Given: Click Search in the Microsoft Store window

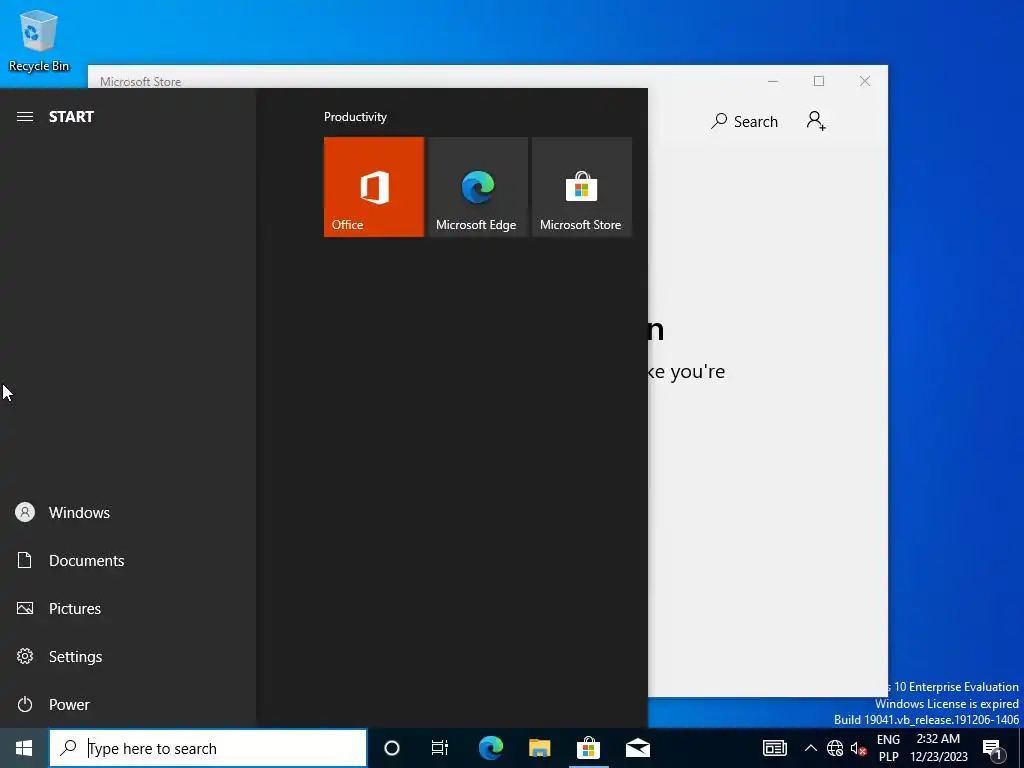Looking at the screenshot, I should click(744, 121).
